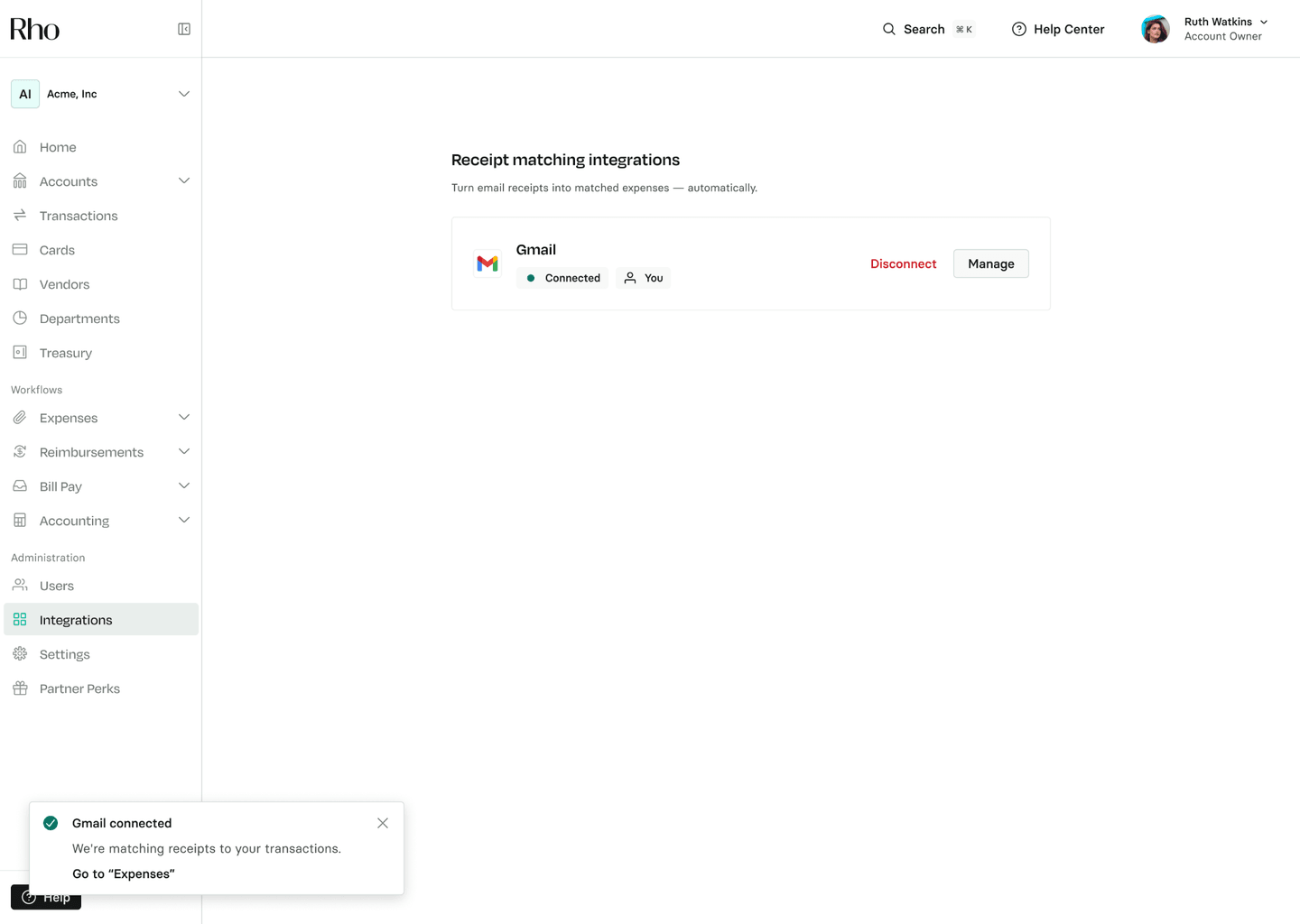Click the Gmail logo icon
Screen dimensions: 1300x924
click(x=487, y=263)
